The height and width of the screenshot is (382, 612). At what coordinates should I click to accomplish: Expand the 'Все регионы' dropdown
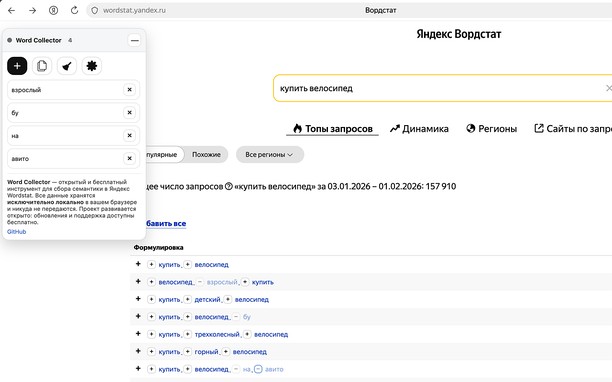pyautogui.click(x=269, y=155)
